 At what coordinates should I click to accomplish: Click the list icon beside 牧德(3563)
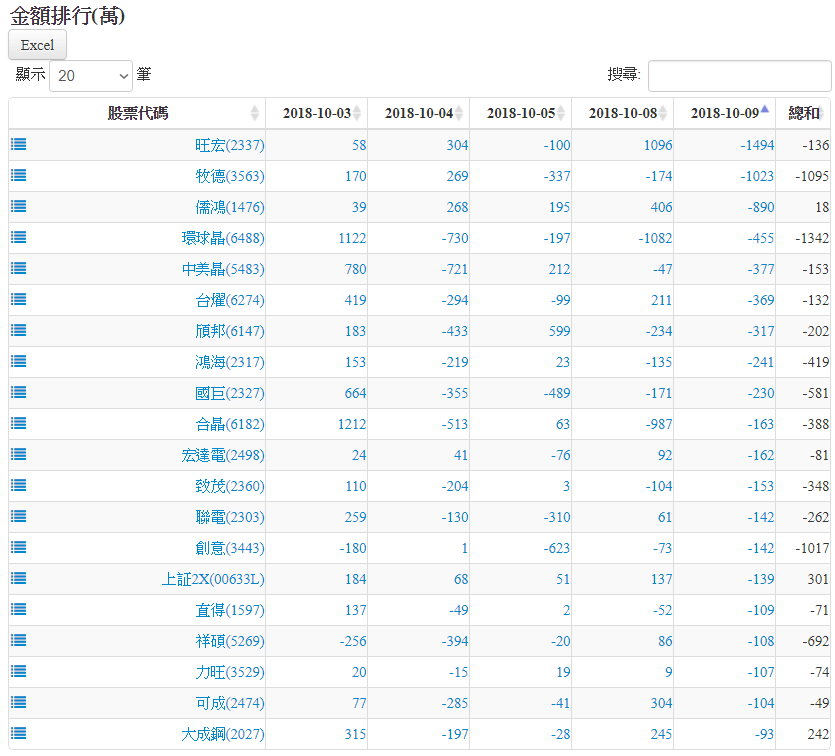[x=19, y=175]
